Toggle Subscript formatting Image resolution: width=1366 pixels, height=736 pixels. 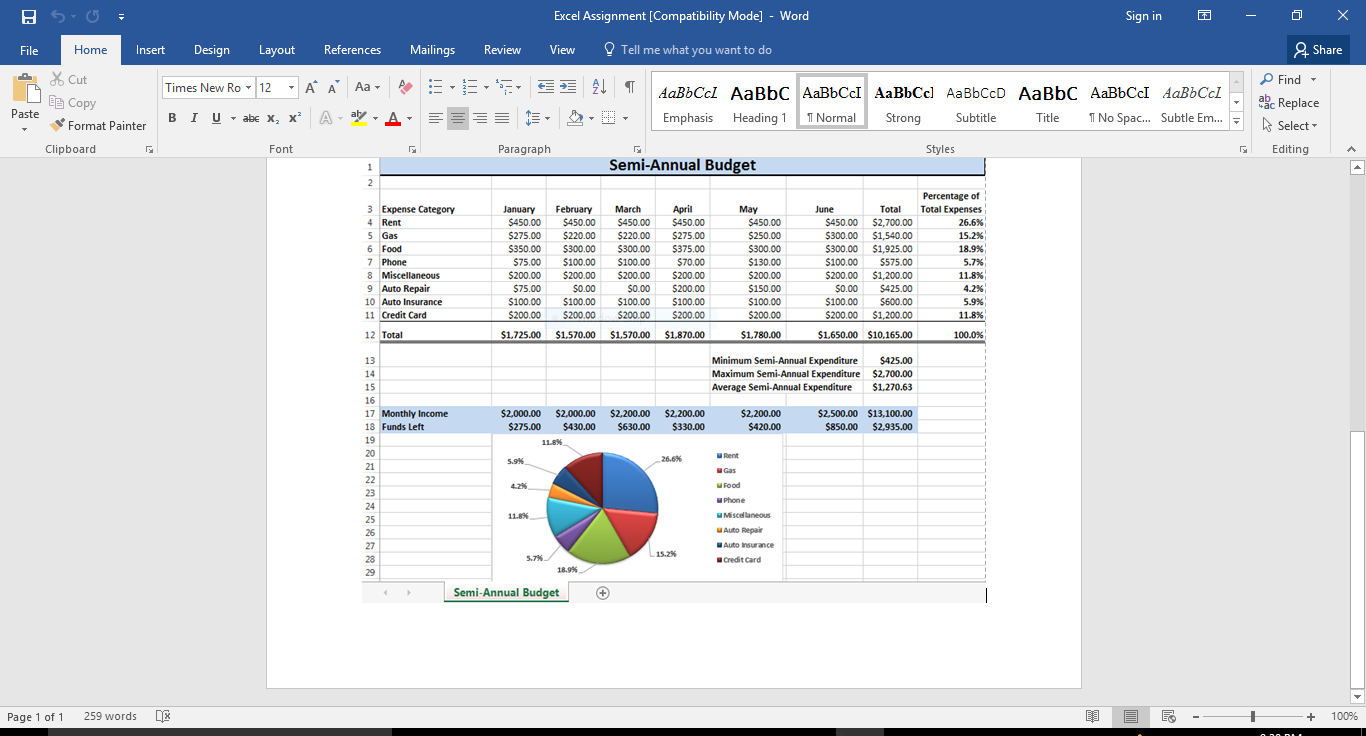pyautogui.click(x=273, y=118)
